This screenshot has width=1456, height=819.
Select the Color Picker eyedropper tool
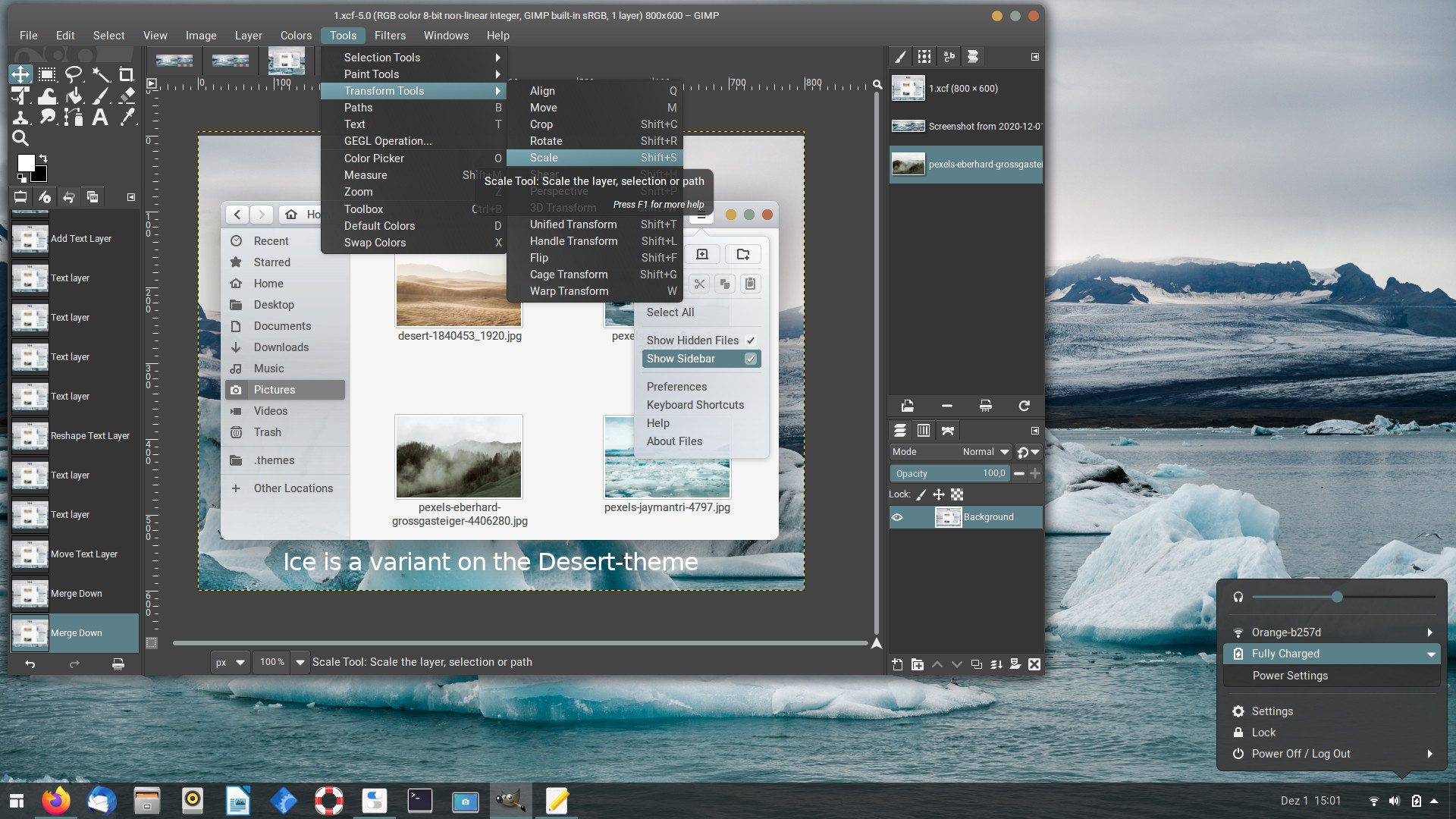(x=127, y=117)
